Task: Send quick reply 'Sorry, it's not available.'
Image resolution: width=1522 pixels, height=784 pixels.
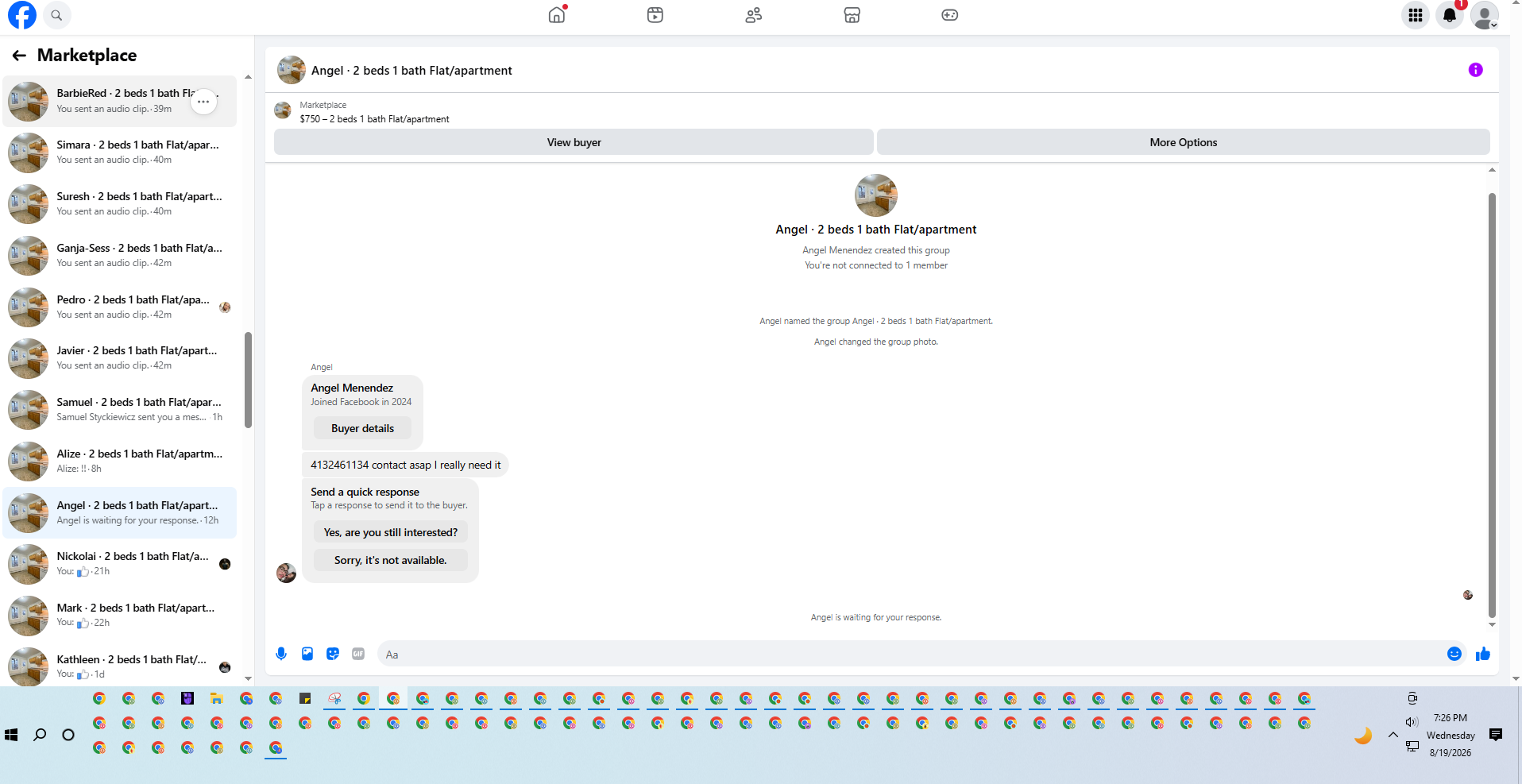Action: tap(391, 560)
